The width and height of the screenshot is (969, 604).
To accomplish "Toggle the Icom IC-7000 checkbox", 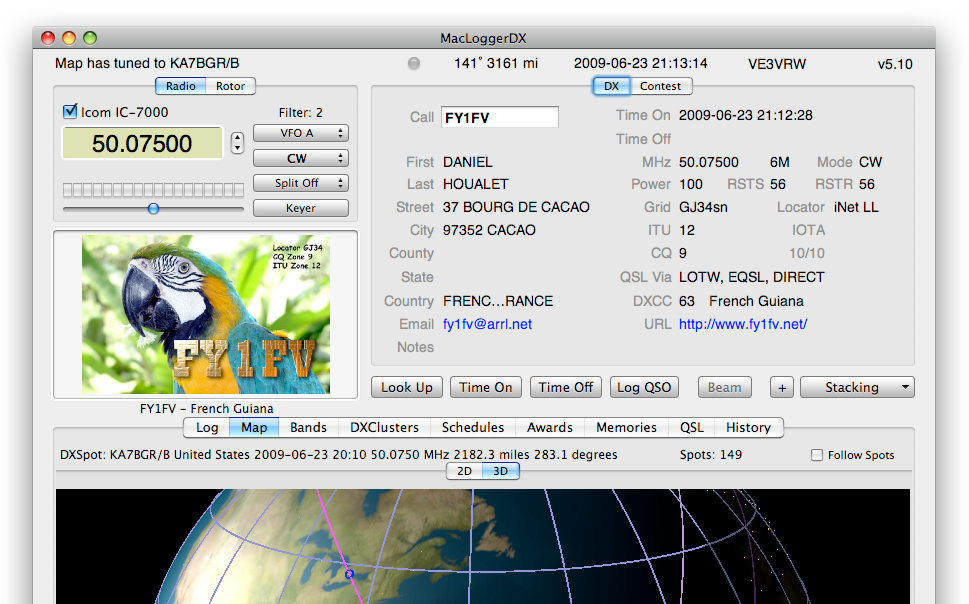I will [70, 112].
